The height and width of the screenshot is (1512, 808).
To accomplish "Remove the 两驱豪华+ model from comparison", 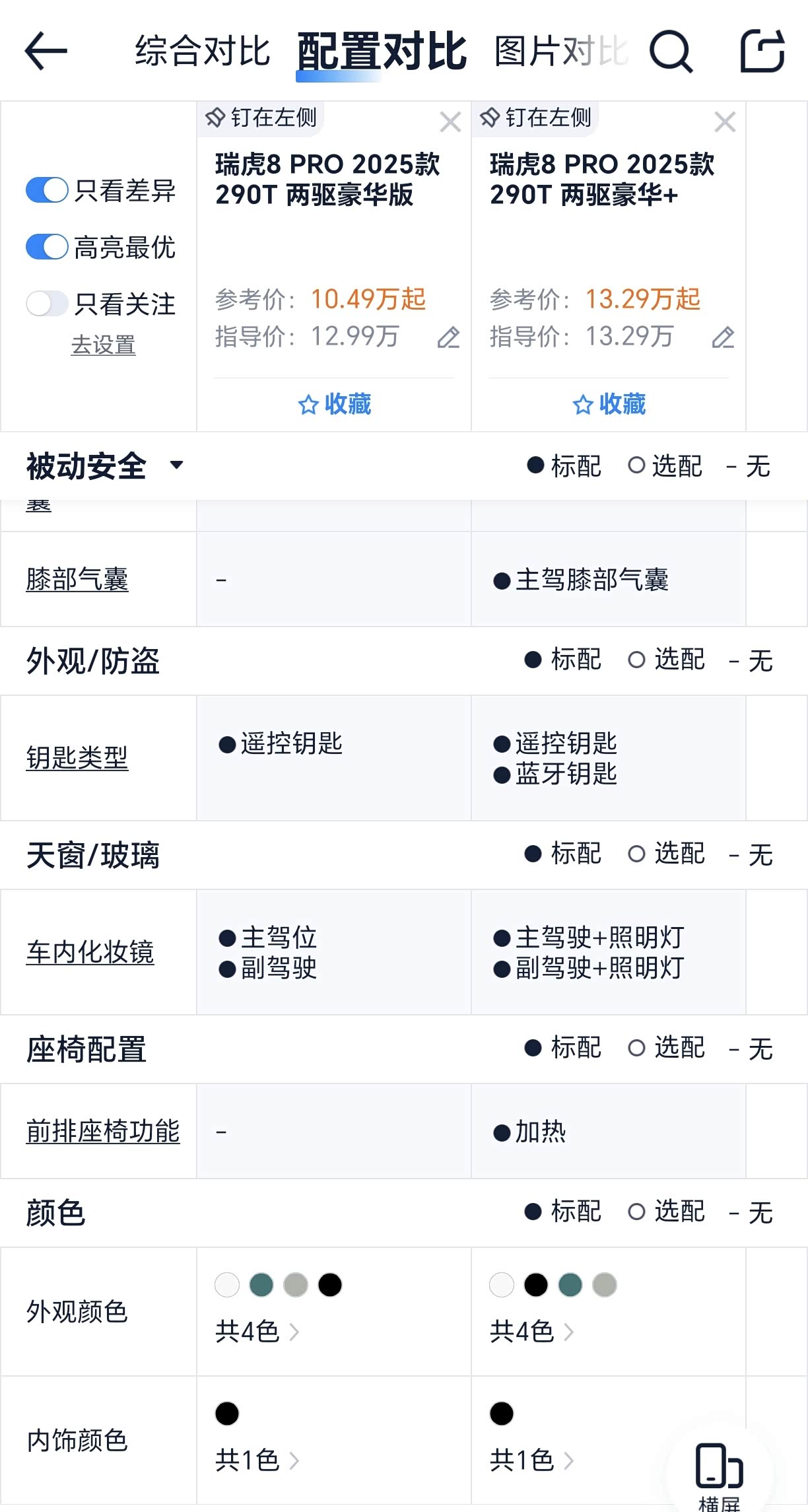I will click(x=725, y=122).
